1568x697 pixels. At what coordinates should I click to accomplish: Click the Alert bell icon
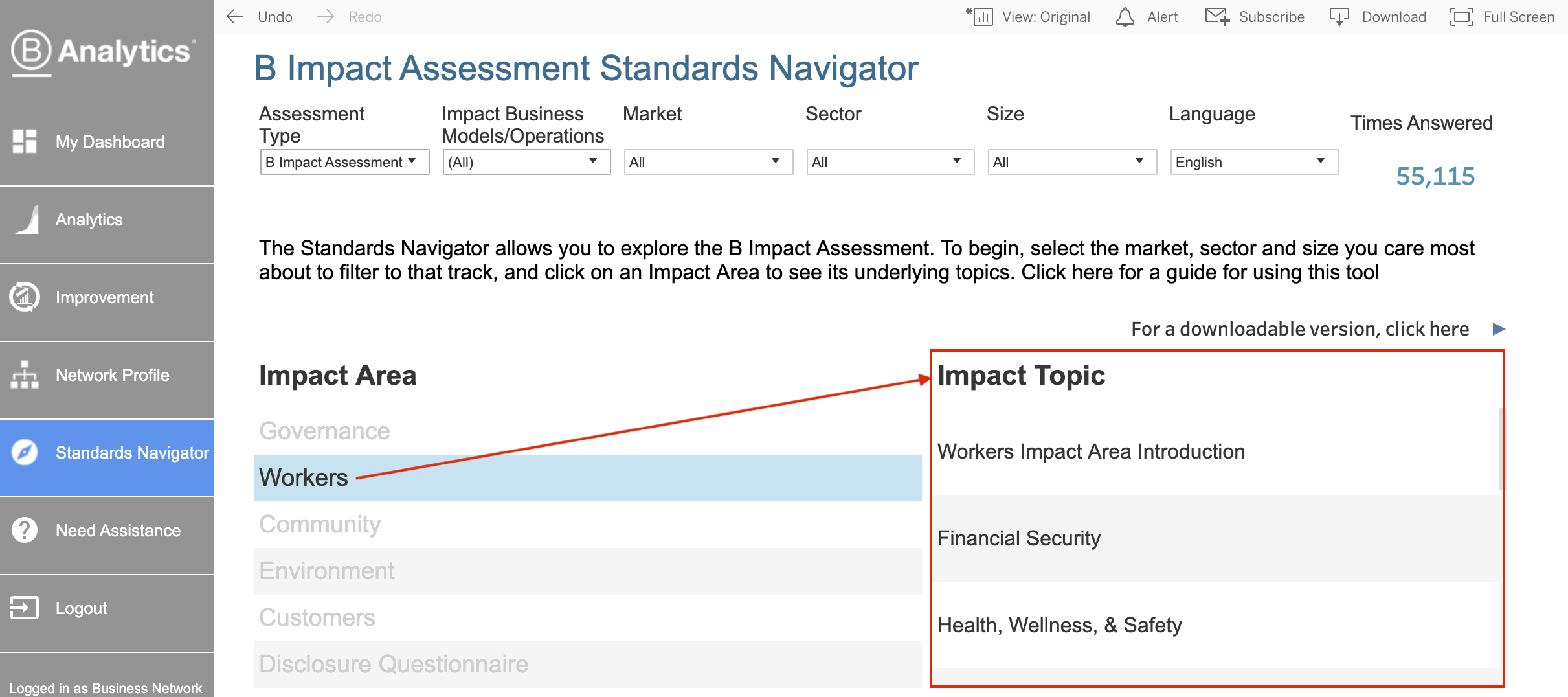tap(1125, 17)
